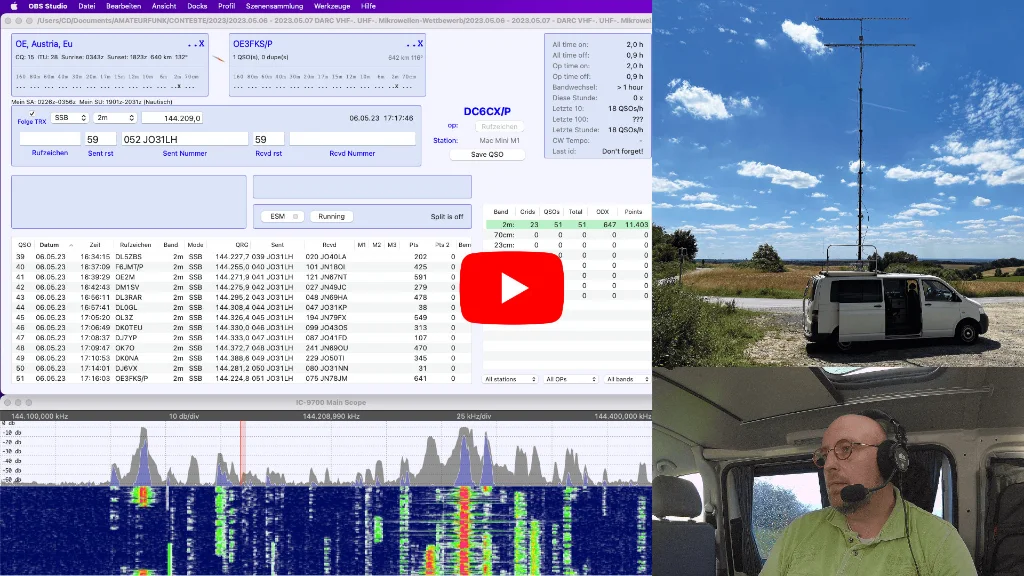Select log row with callsign DL3RAR
This screenshot has width=1024, height=576.
[242, 297]
